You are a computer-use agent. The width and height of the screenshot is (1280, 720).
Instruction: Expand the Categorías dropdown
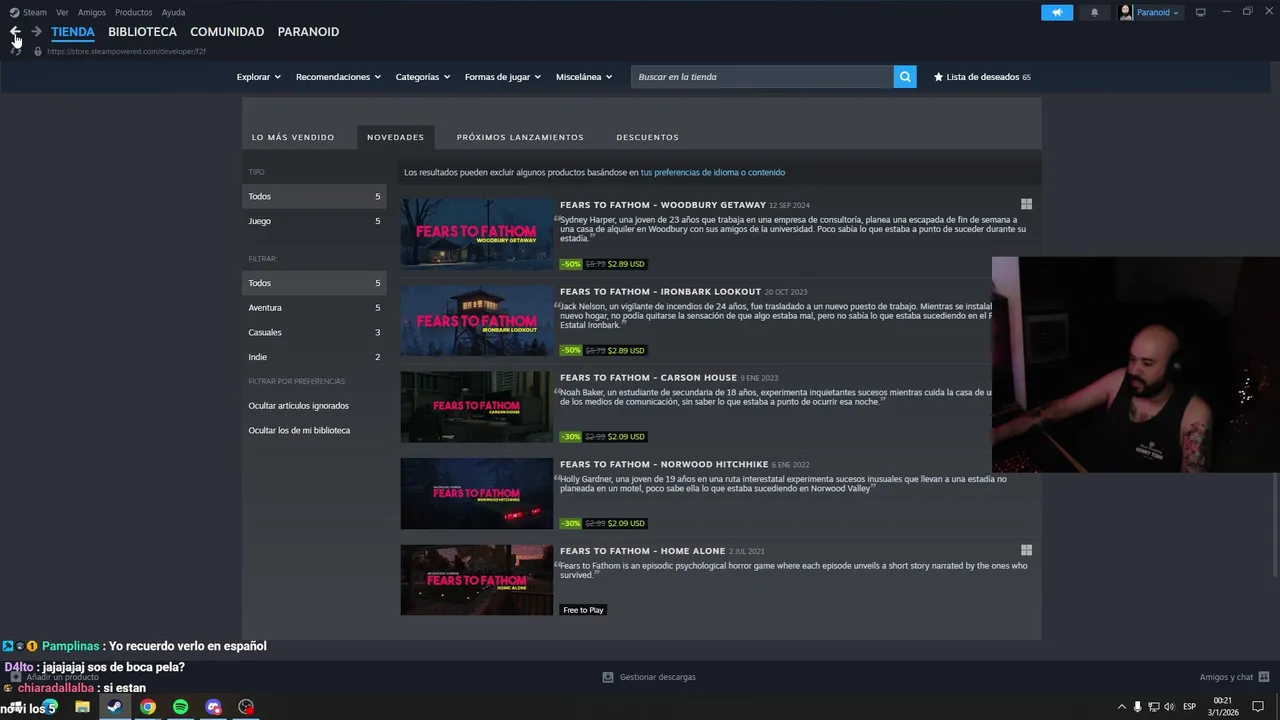click(x=423, y=77)
